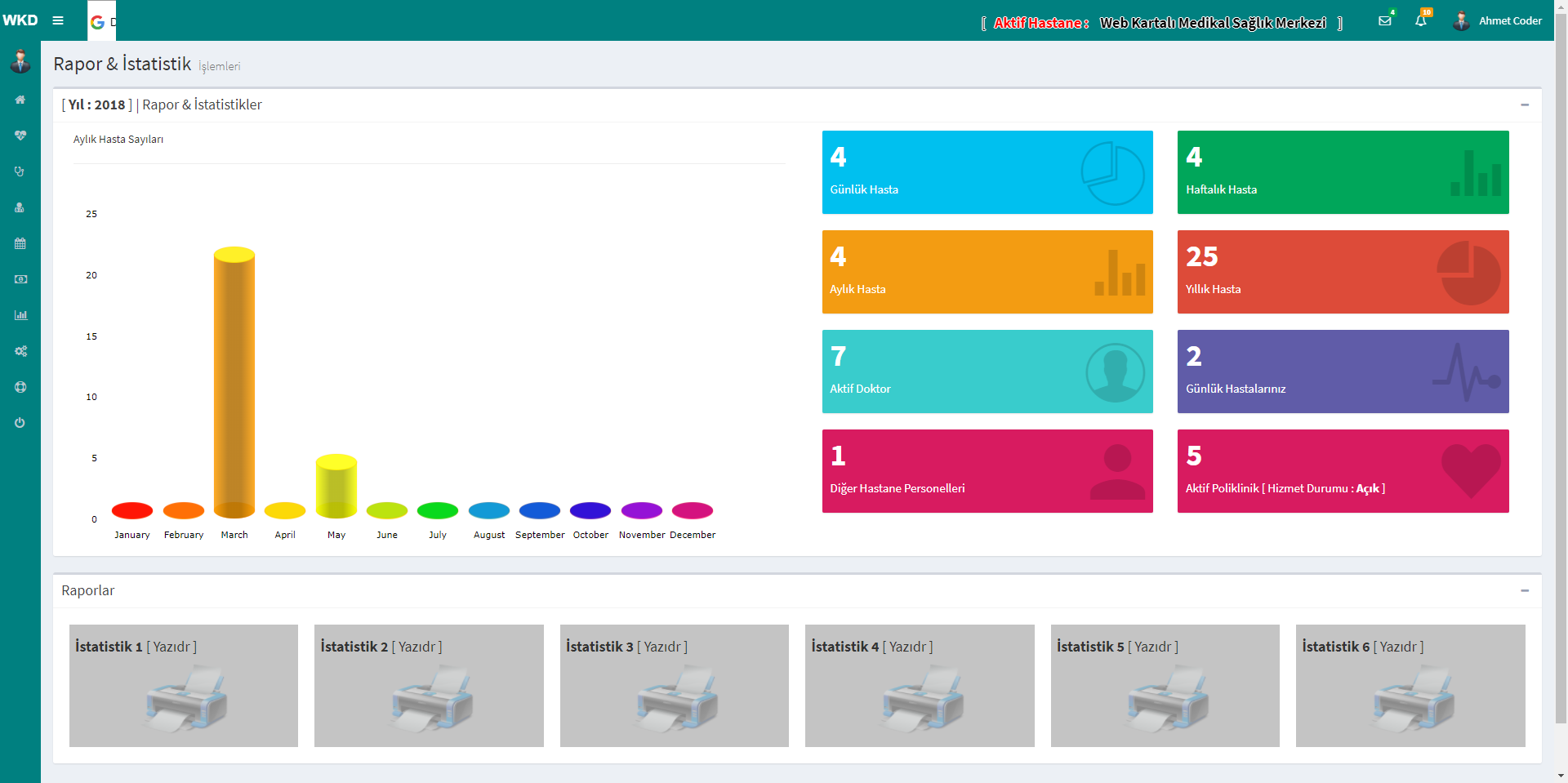Open the envelope messages icon
Image resolution: width=1568 pixels, height=783 pixels.
click(x=1385, y=21)
